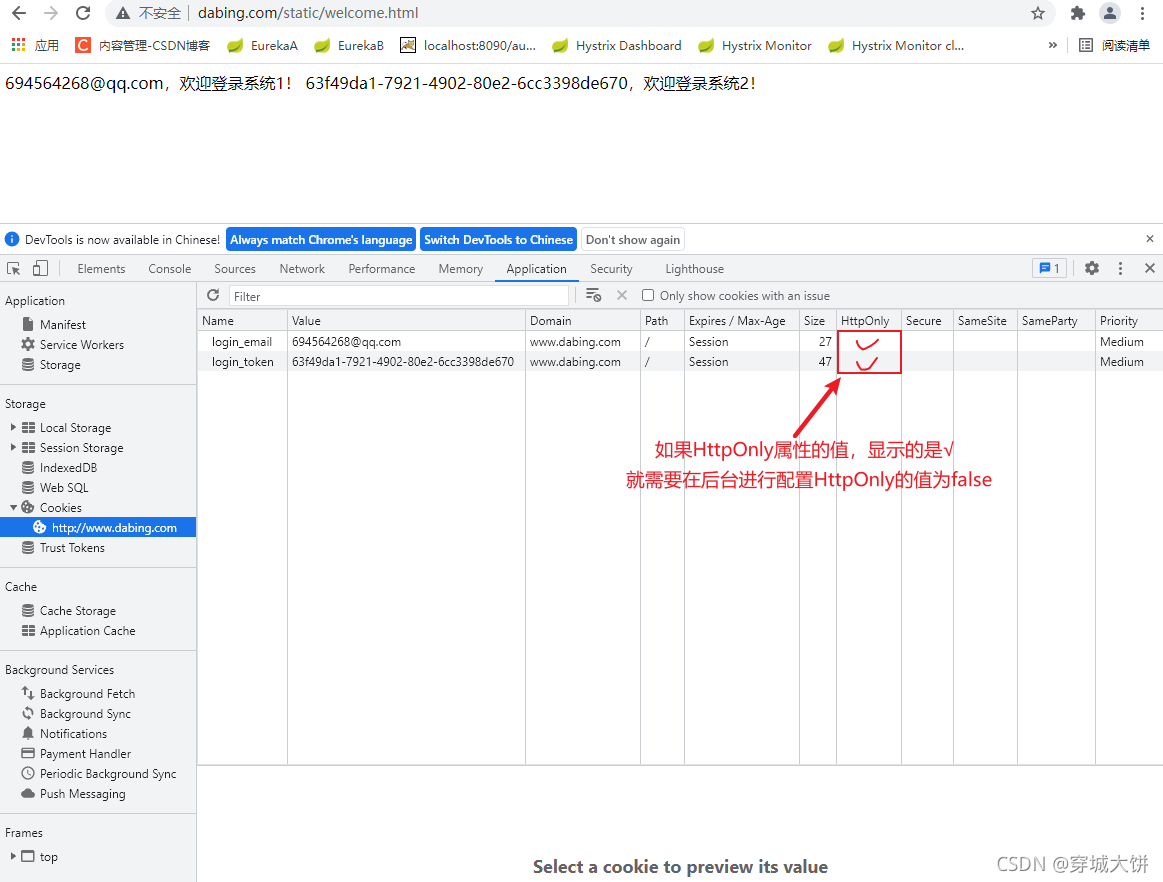
Task: Open the issues counter badge showing 1
Action: coord(1050,269)
